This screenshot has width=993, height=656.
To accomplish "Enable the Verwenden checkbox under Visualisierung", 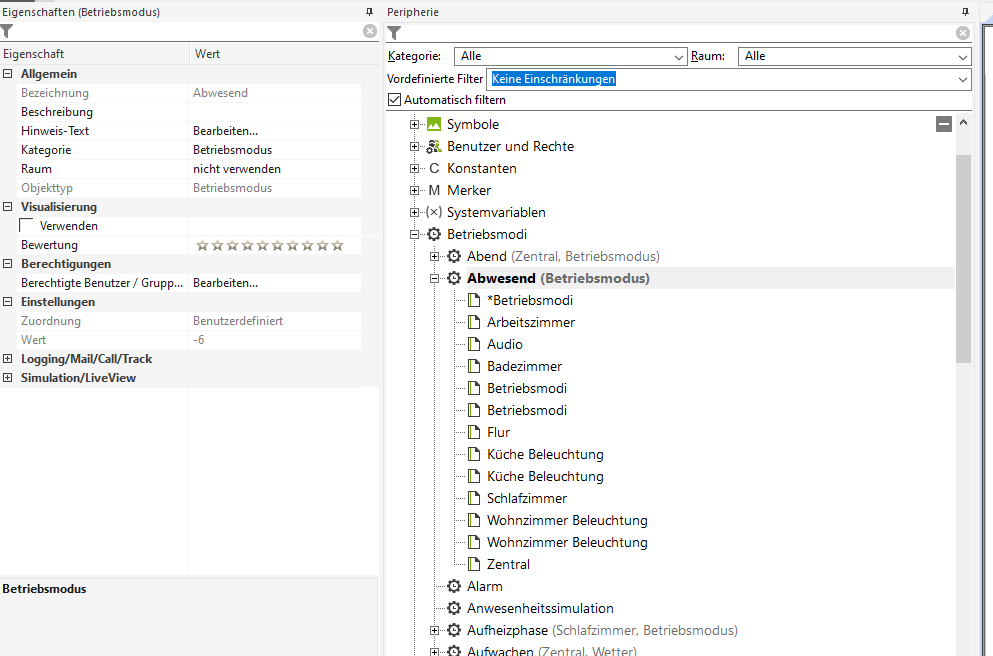I will 27,226.
